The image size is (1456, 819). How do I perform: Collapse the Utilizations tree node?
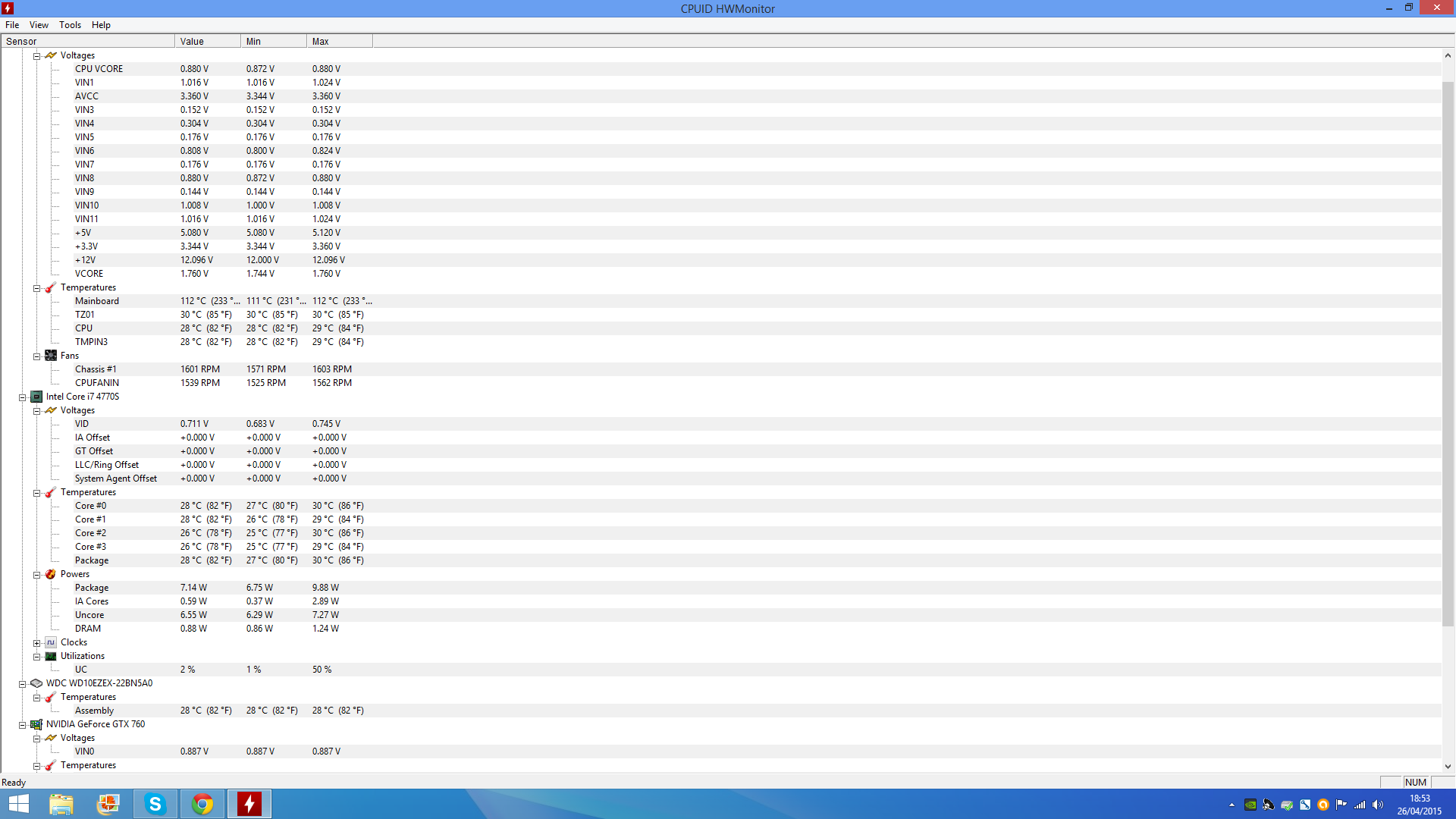(x=36, y=657)
